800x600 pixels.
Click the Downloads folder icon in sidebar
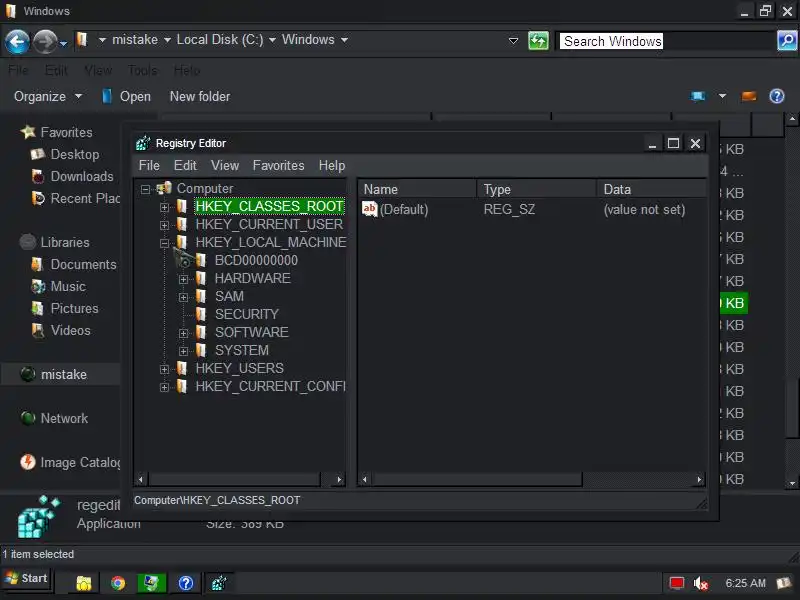tap(38, 176)
